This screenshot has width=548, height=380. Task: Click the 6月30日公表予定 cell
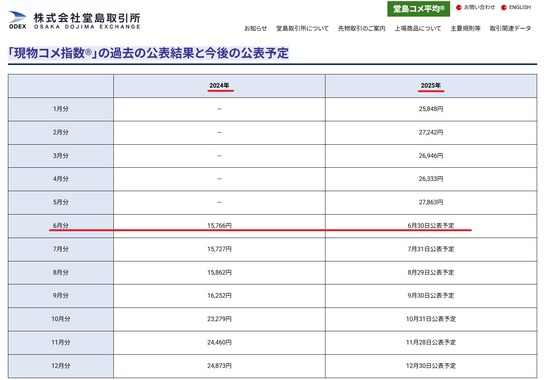(x=431, y=225)
